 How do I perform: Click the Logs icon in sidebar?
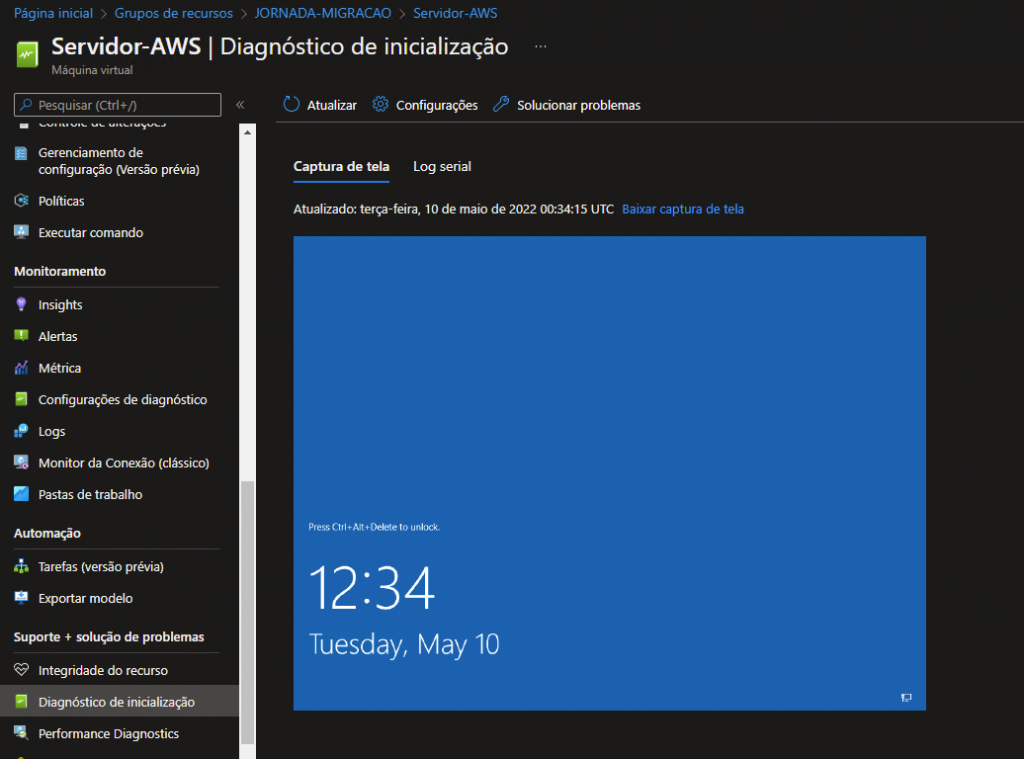tap(21, 431)
